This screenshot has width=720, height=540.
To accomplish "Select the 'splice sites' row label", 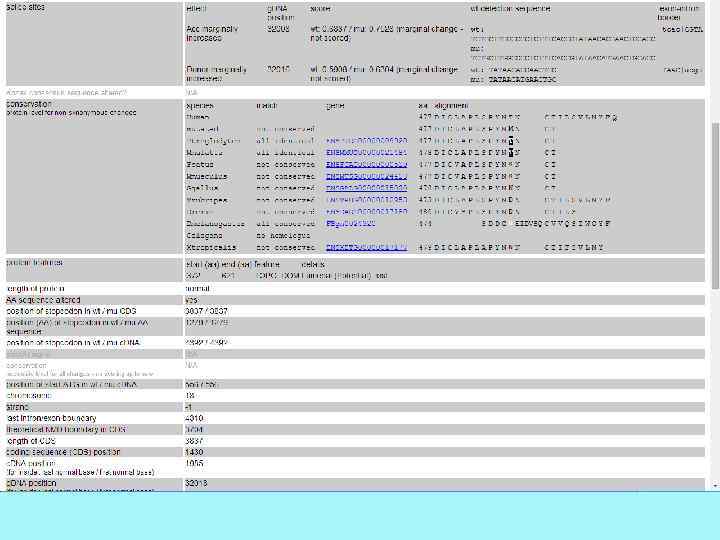I will 26,7.
